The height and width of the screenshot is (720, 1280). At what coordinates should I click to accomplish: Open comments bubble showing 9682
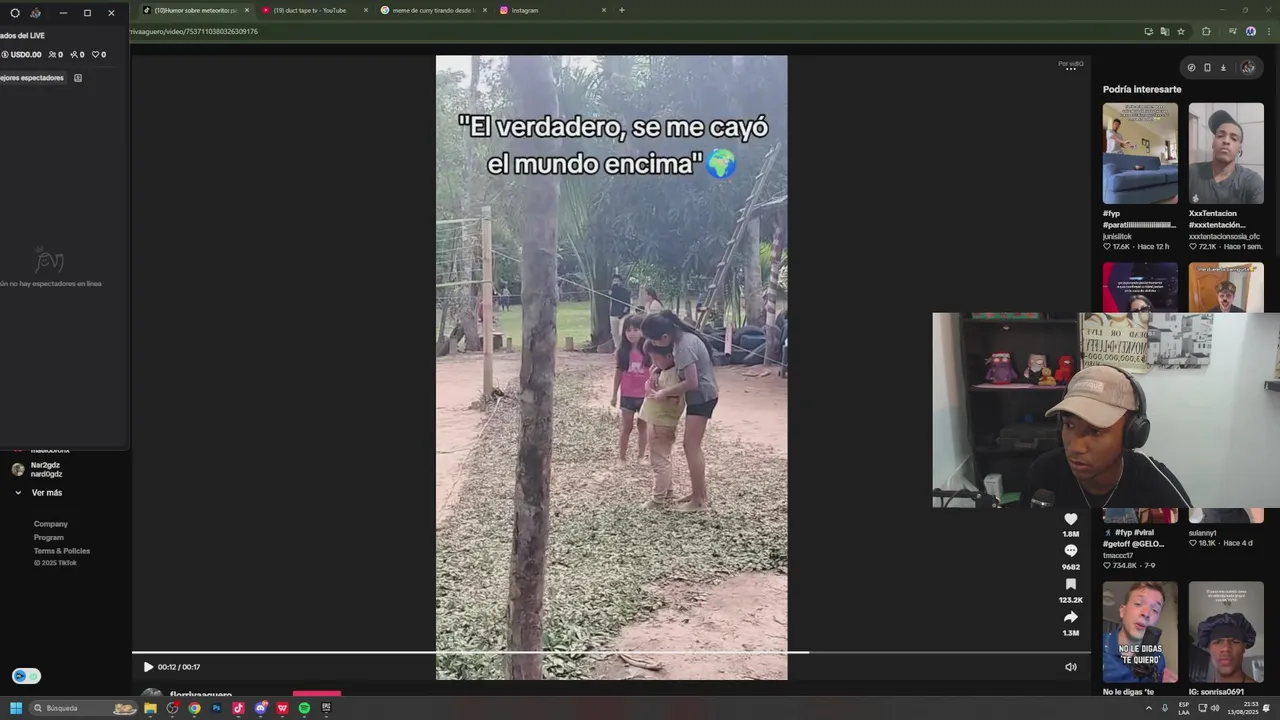click(1071, 551)
